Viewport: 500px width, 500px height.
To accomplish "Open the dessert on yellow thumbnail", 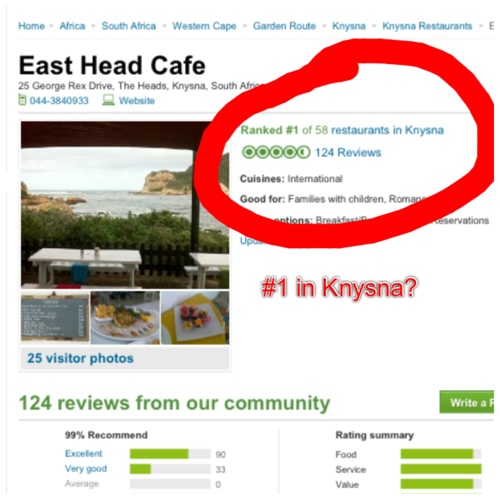I will point(195,318).
